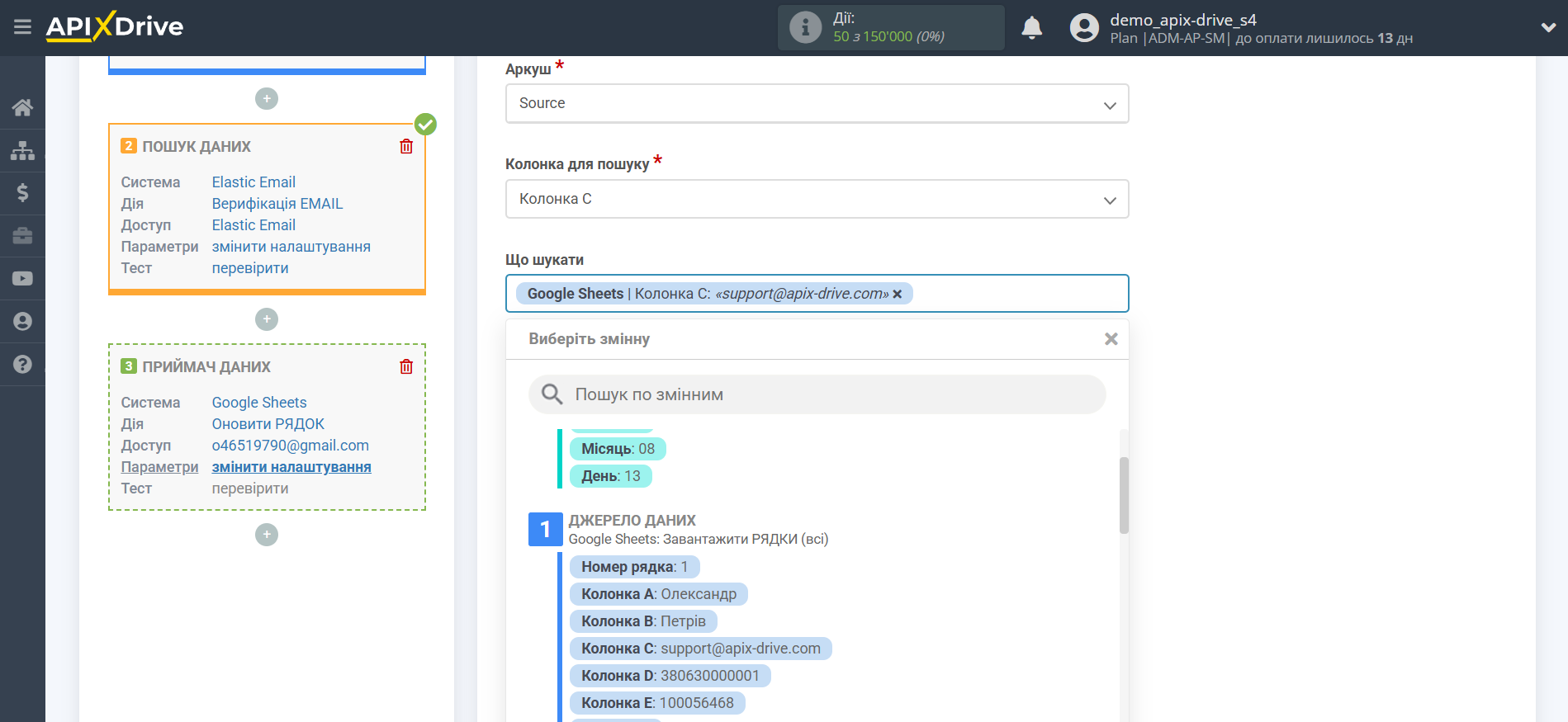Click змінити налаштування in ПРИЙМАЧ ДАНИХ
This screenshot has width=1568, height=722.
tap(291, 467)
